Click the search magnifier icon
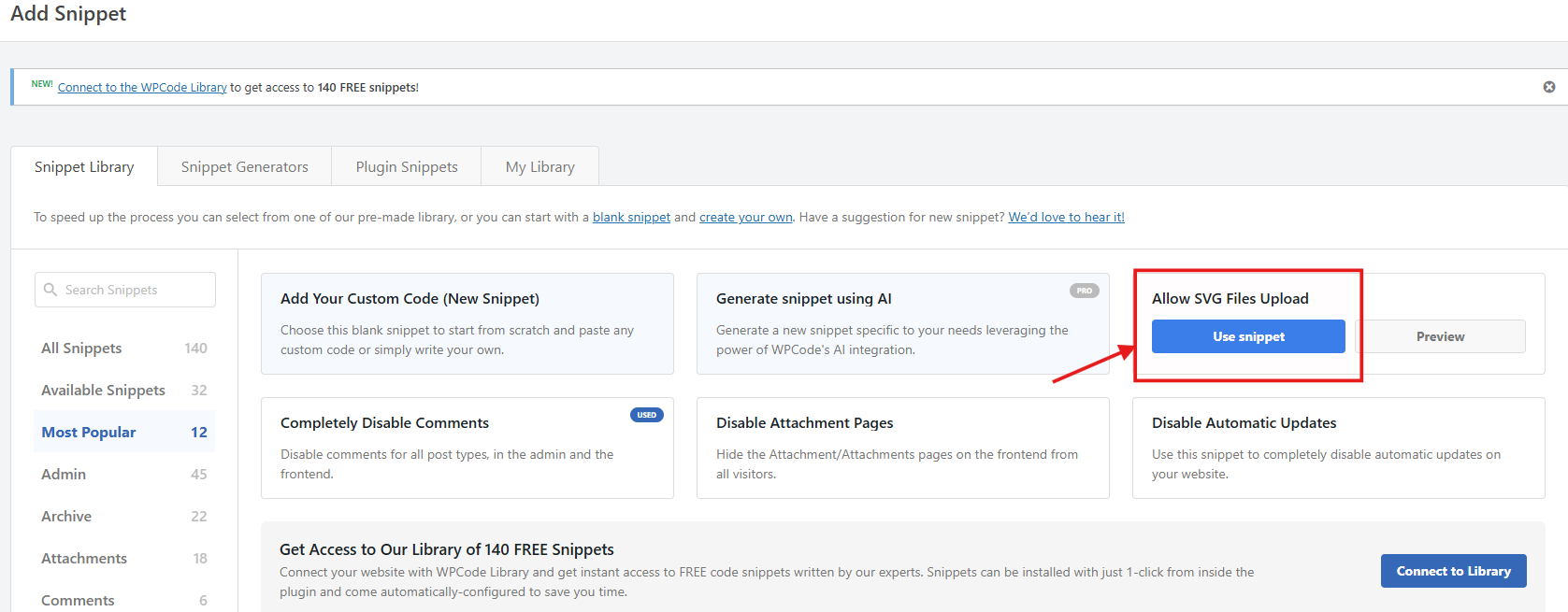Viewport: 1568px width, 612px height. click(50, 290)
